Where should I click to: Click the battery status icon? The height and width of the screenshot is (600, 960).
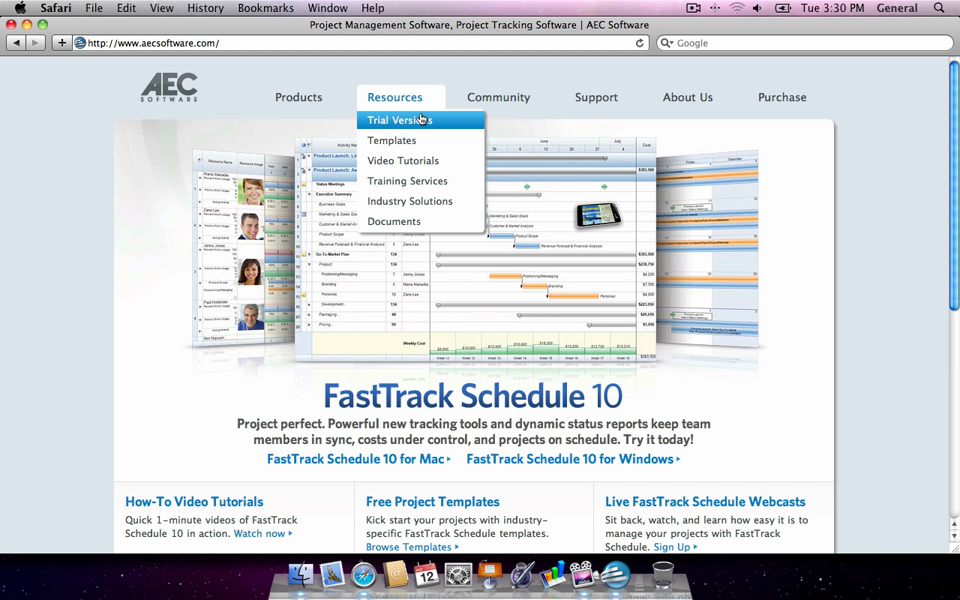coord(782,8)
